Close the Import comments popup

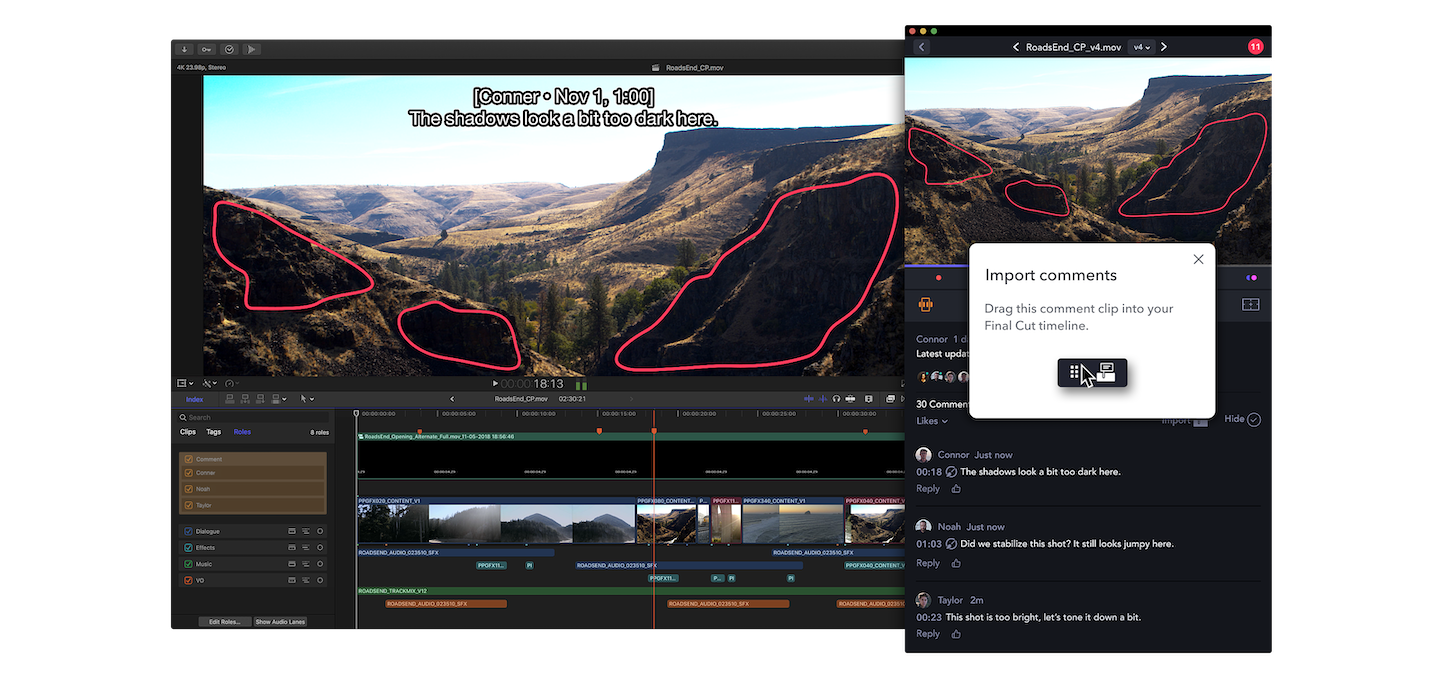tap(1198, 259)
